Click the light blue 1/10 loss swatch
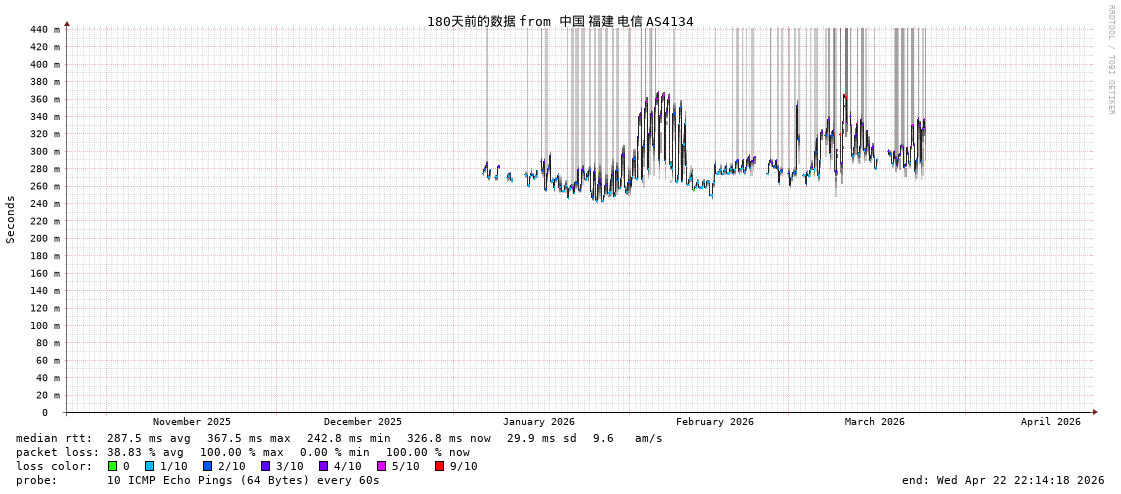This screenshot has width=1121, height=494. click(149, 466)
